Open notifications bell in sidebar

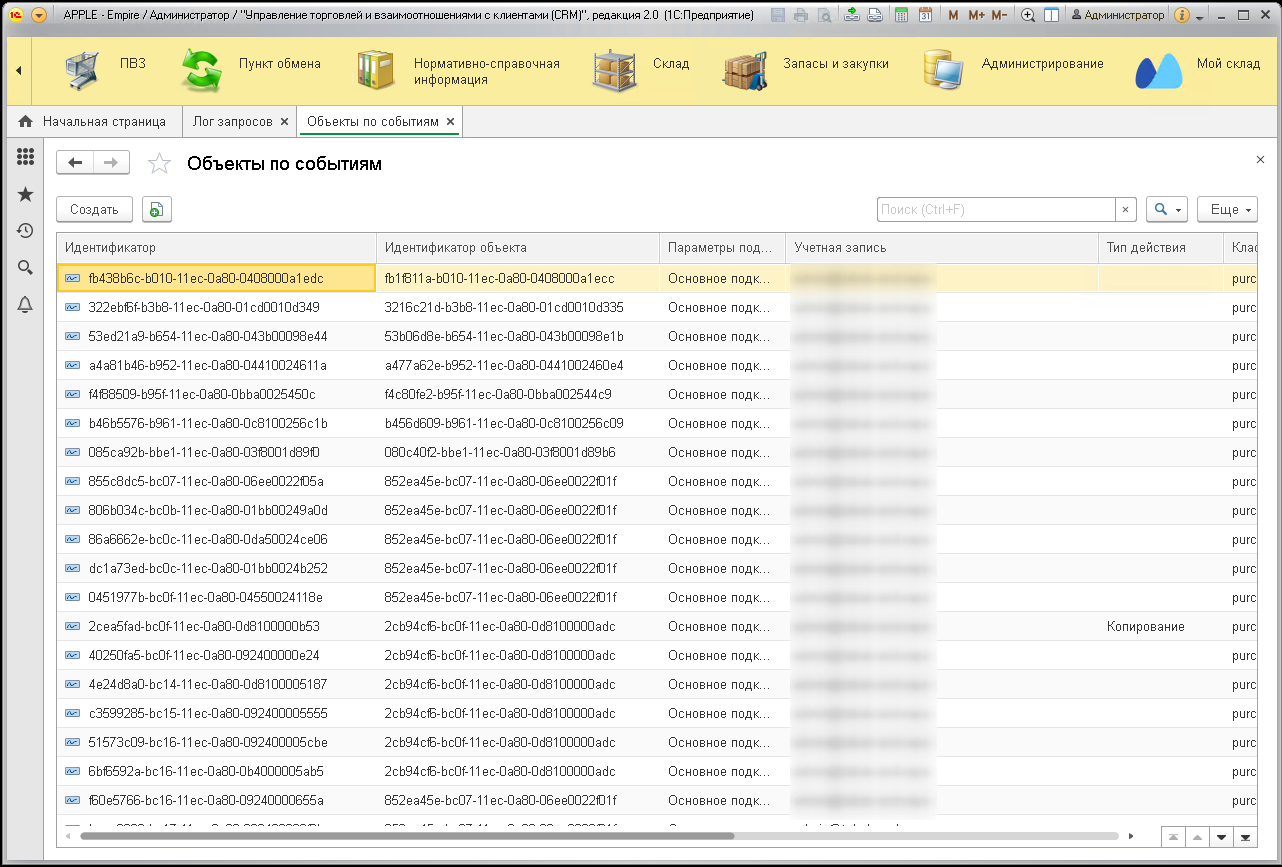25,305
